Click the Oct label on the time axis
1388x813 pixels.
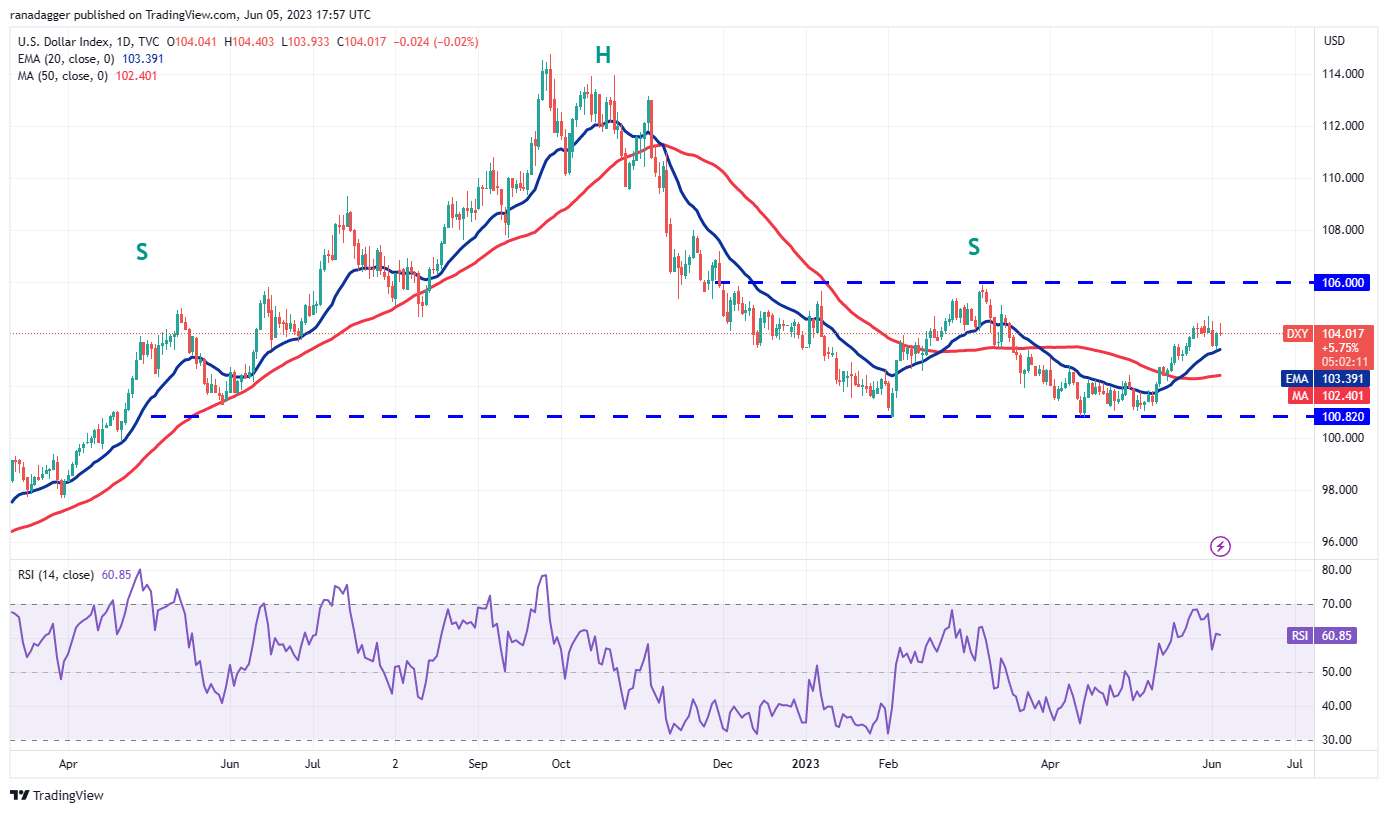560,763
